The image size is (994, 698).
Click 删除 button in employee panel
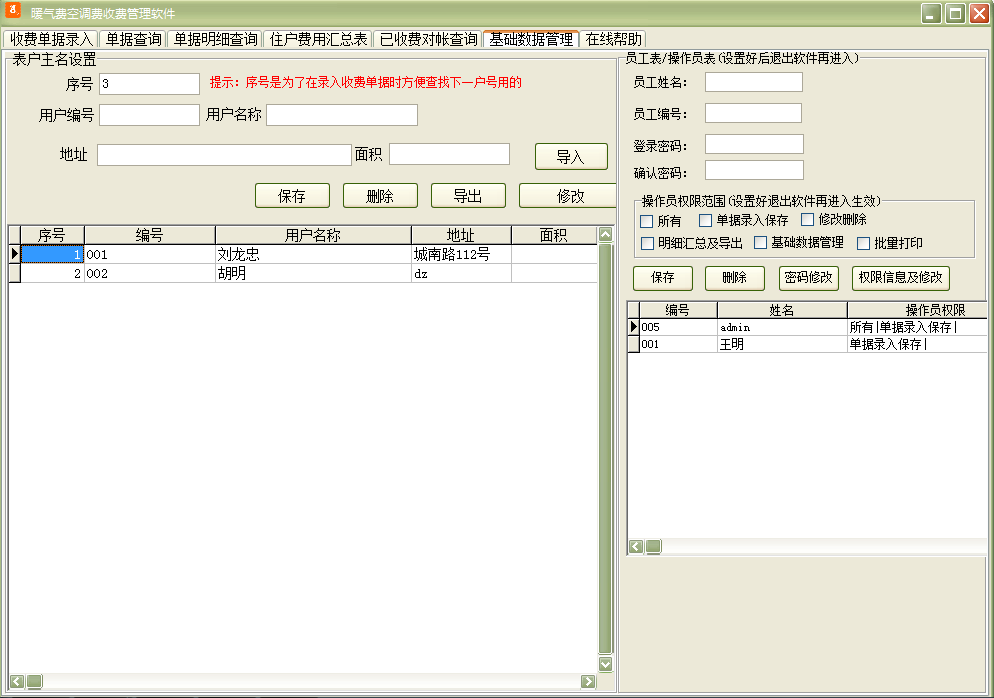[x=735, y=278]
